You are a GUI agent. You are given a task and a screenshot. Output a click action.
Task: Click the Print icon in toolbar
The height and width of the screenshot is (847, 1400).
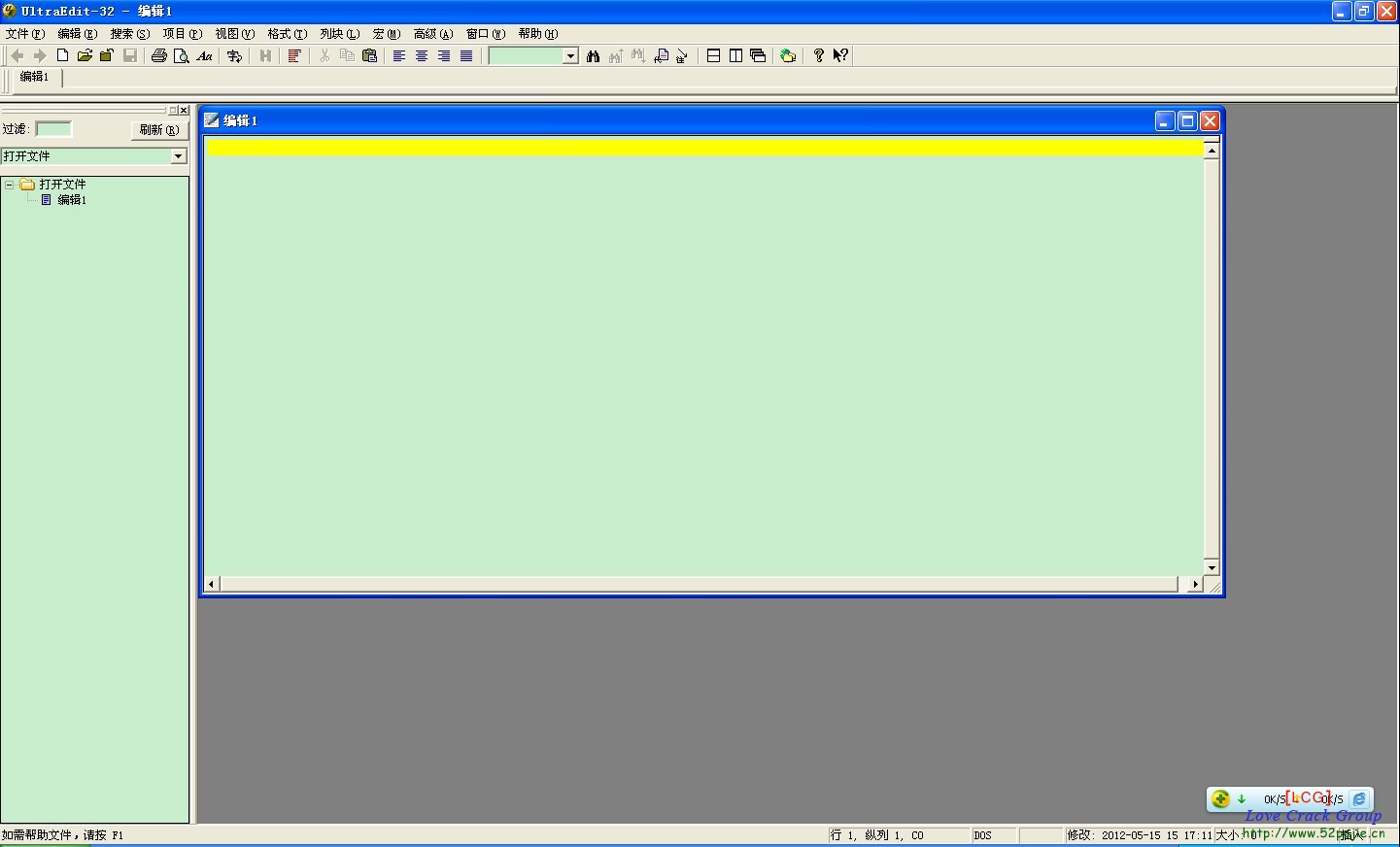[159, 56]
